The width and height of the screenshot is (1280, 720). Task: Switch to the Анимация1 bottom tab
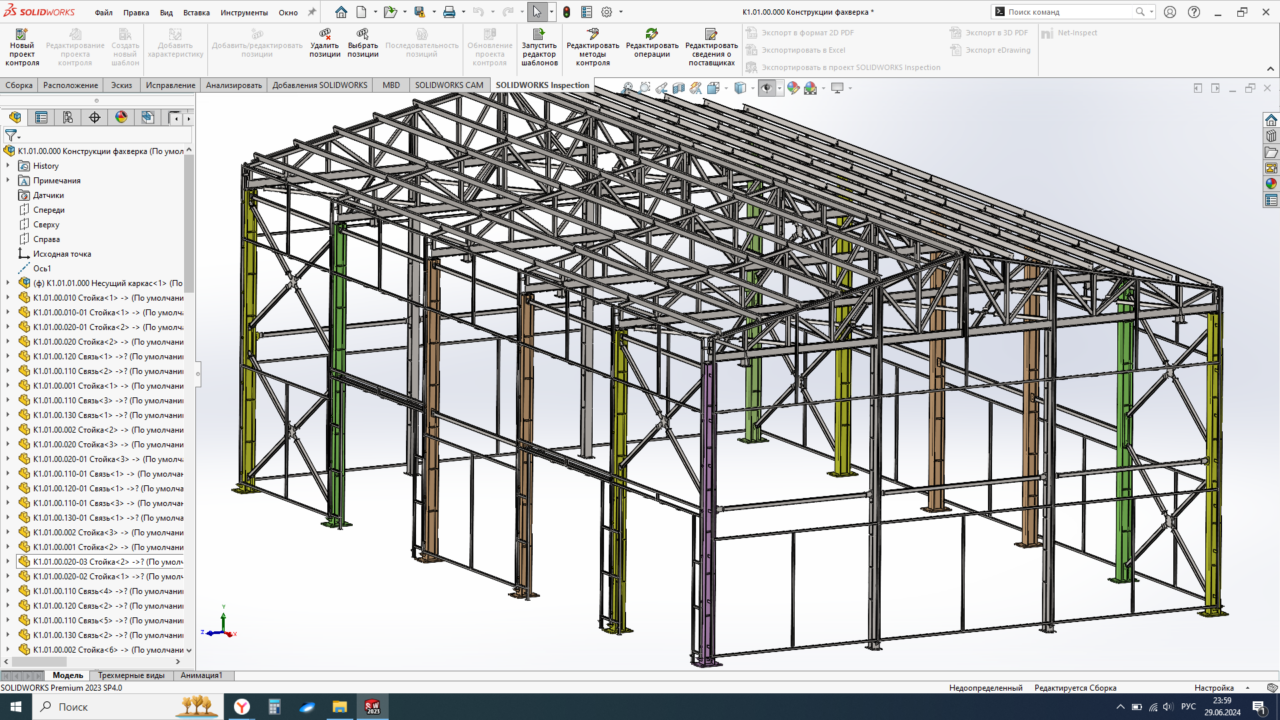point(203,675)
